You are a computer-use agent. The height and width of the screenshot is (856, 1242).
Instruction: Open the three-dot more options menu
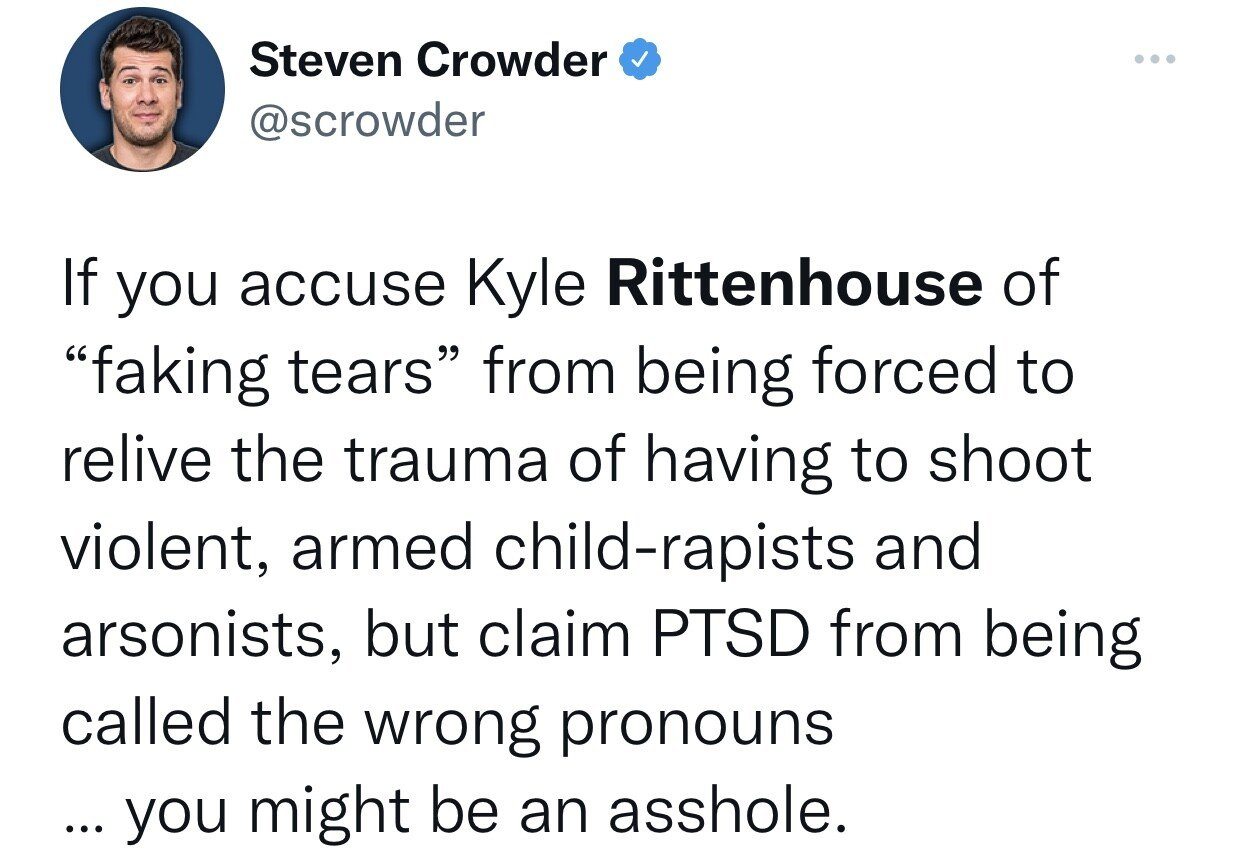click(1156, 60)
